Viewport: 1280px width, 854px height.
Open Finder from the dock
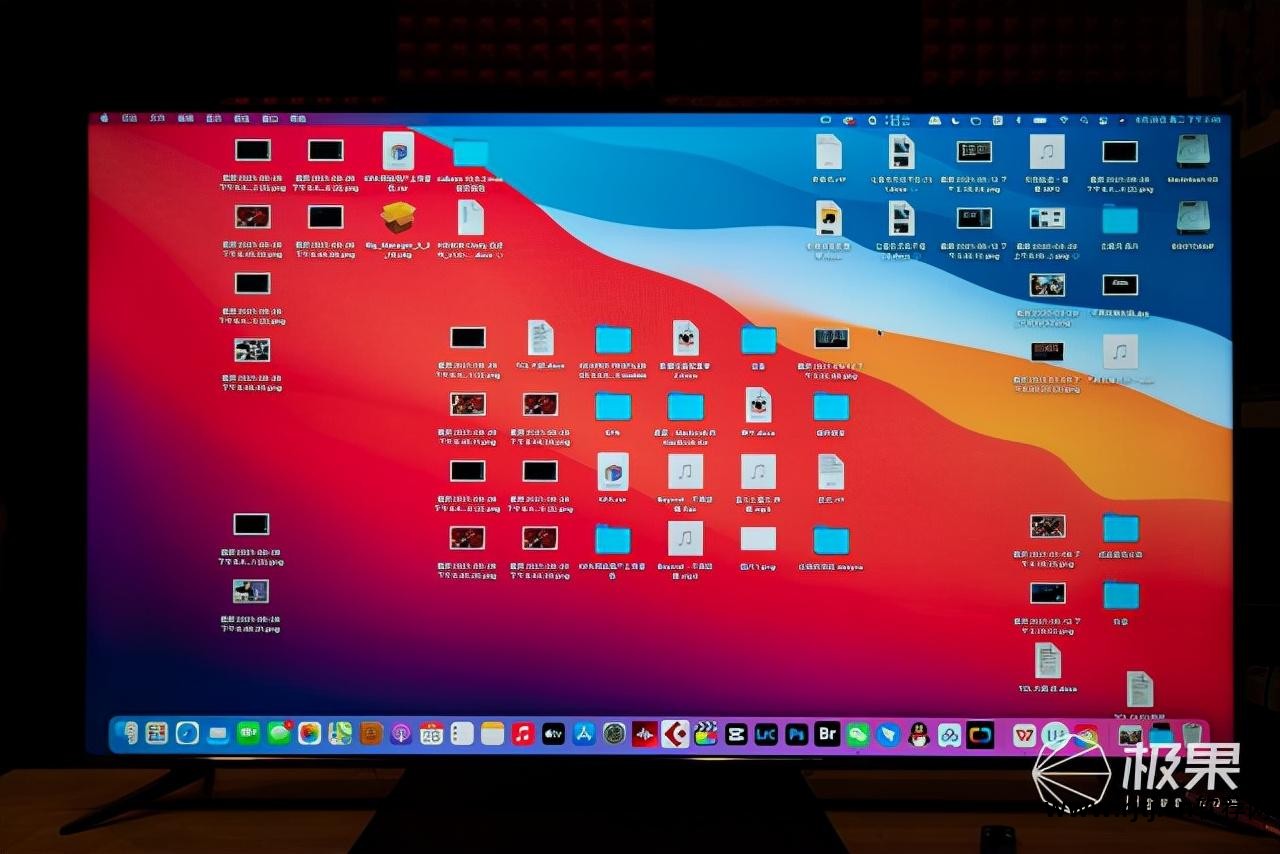pos(127,733)
